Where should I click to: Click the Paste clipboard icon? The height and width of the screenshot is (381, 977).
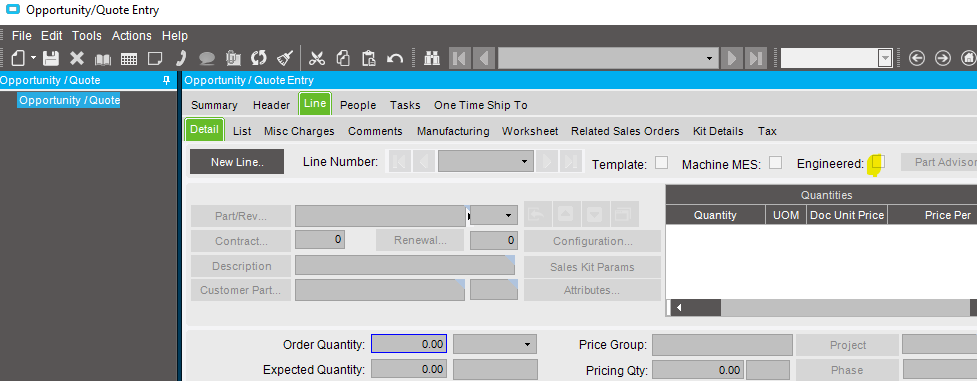(x=369, y=59)
